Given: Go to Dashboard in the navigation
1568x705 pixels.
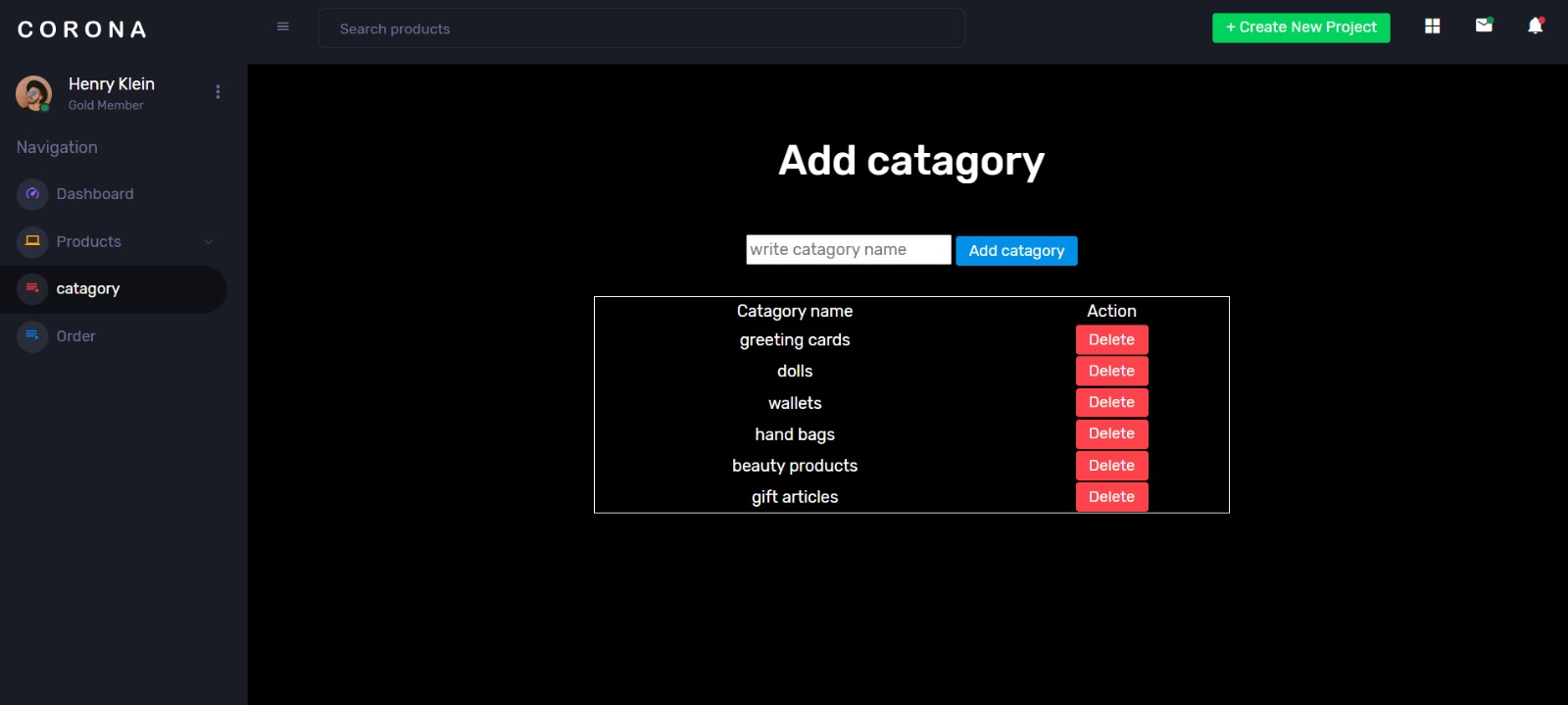Looking at the screenshot, I should 95,194.
